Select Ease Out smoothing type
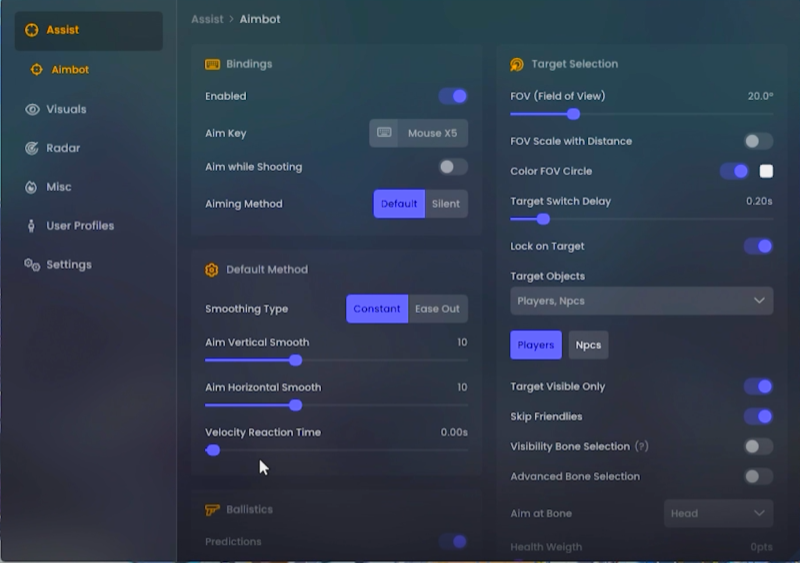 (x=437, y=309)
